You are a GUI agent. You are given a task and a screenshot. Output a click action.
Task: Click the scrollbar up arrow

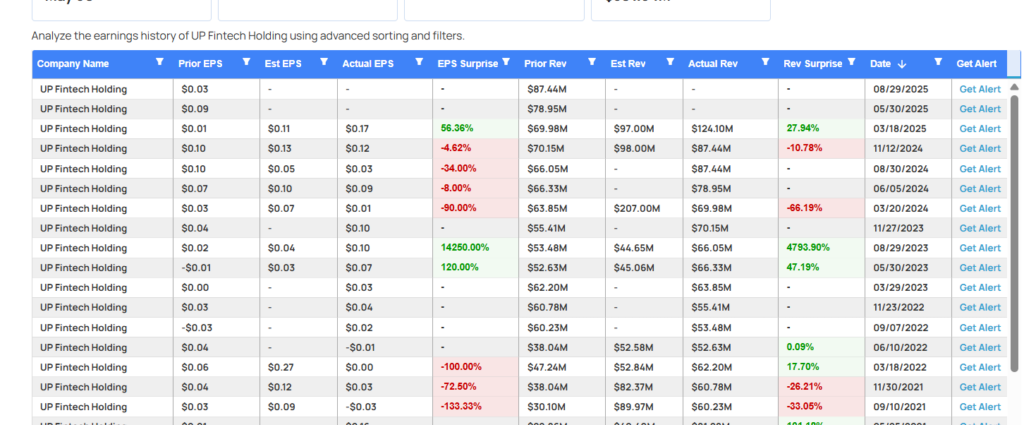pos(1014,87)
